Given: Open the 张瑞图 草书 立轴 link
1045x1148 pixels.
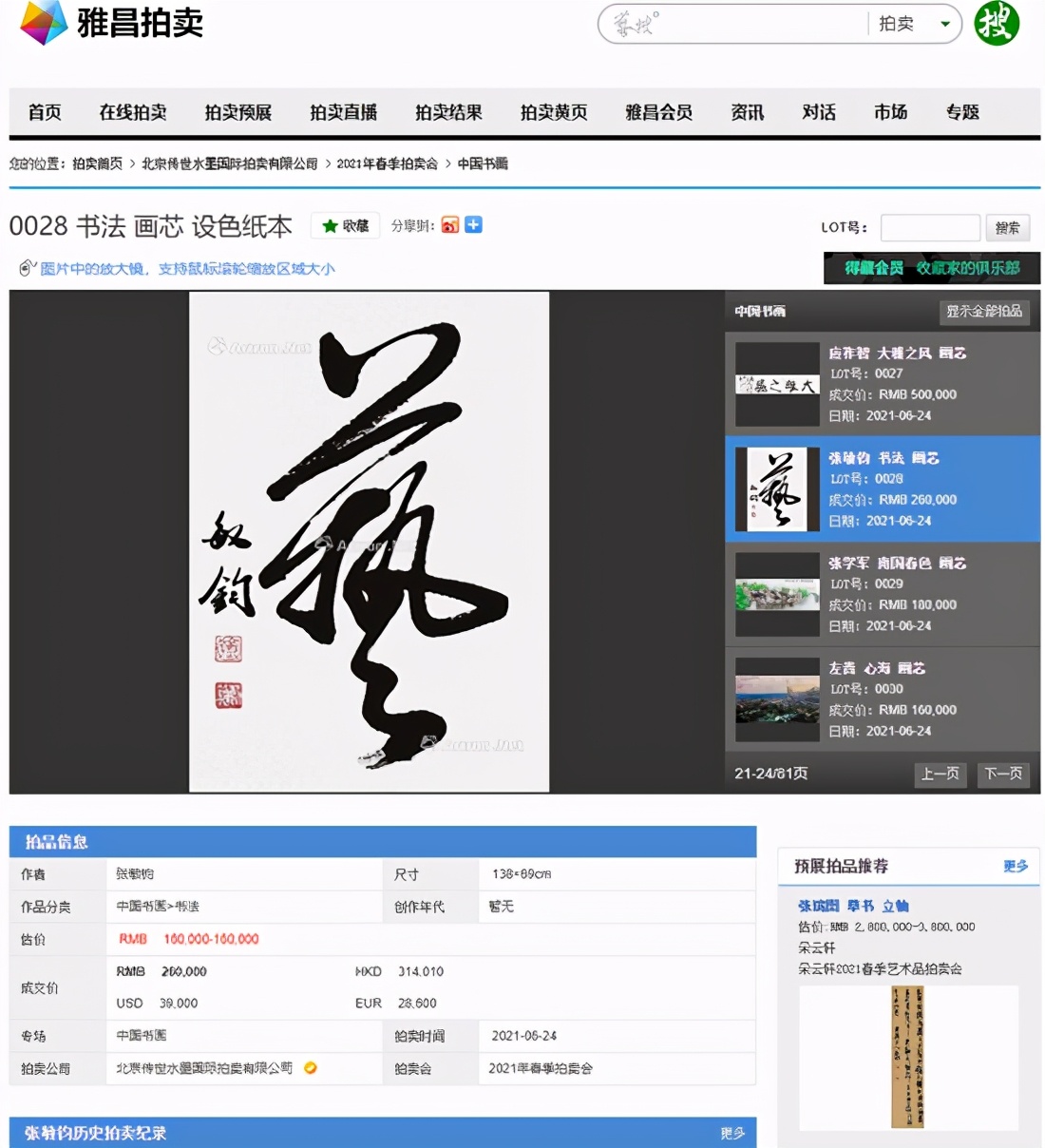Looking at the screenshot, I should 853,906.
